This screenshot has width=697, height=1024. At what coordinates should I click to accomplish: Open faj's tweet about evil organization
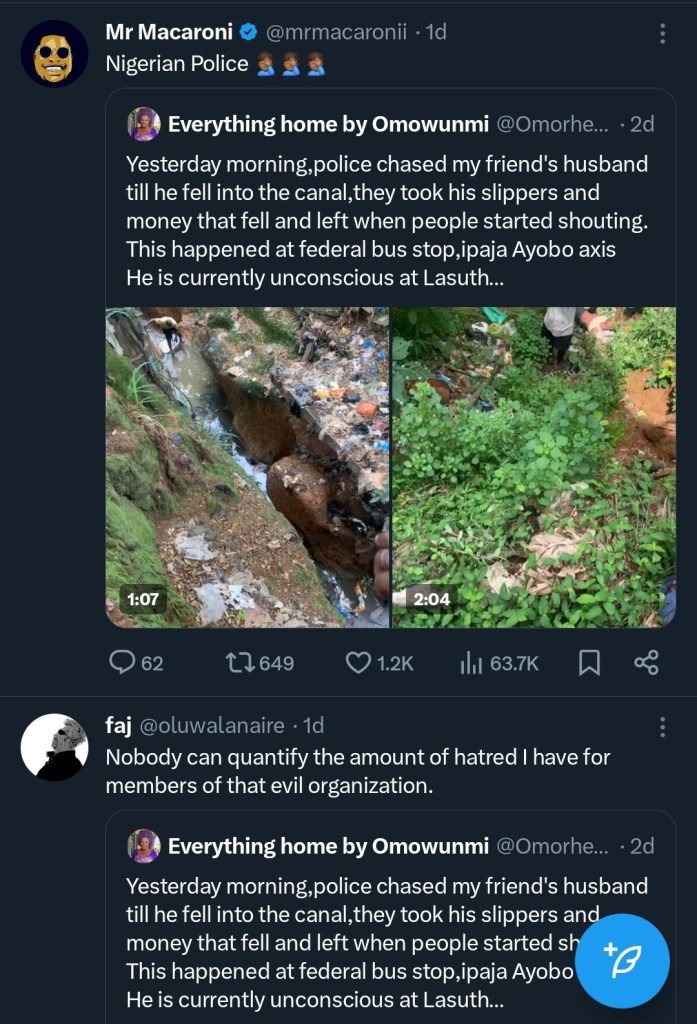click(357, 771)
